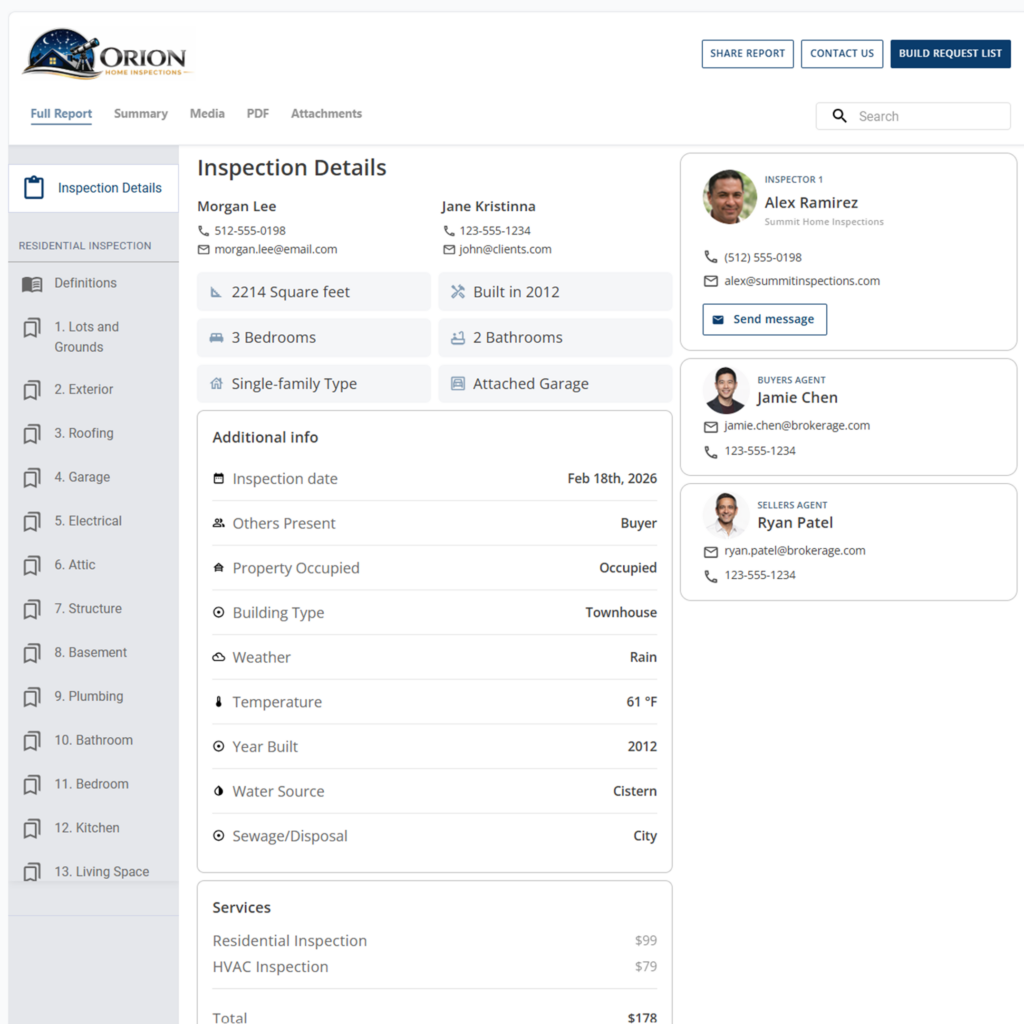Email Jamie Chen via jamie.chen@brokerage.com

point(796,425)
